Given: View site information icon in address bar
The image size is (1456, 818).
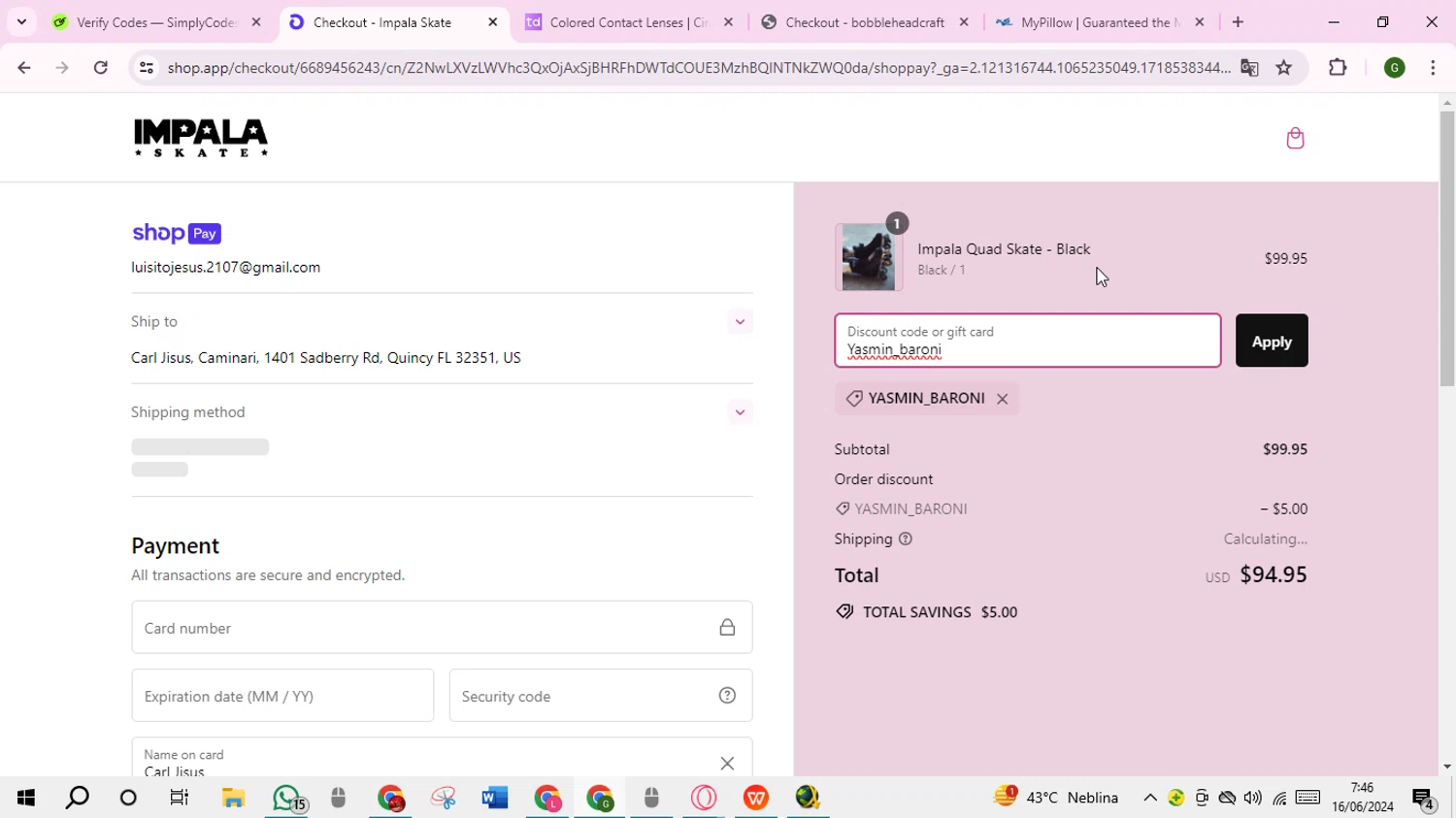Looking at the screenshot, I should (x=147, y=68).
